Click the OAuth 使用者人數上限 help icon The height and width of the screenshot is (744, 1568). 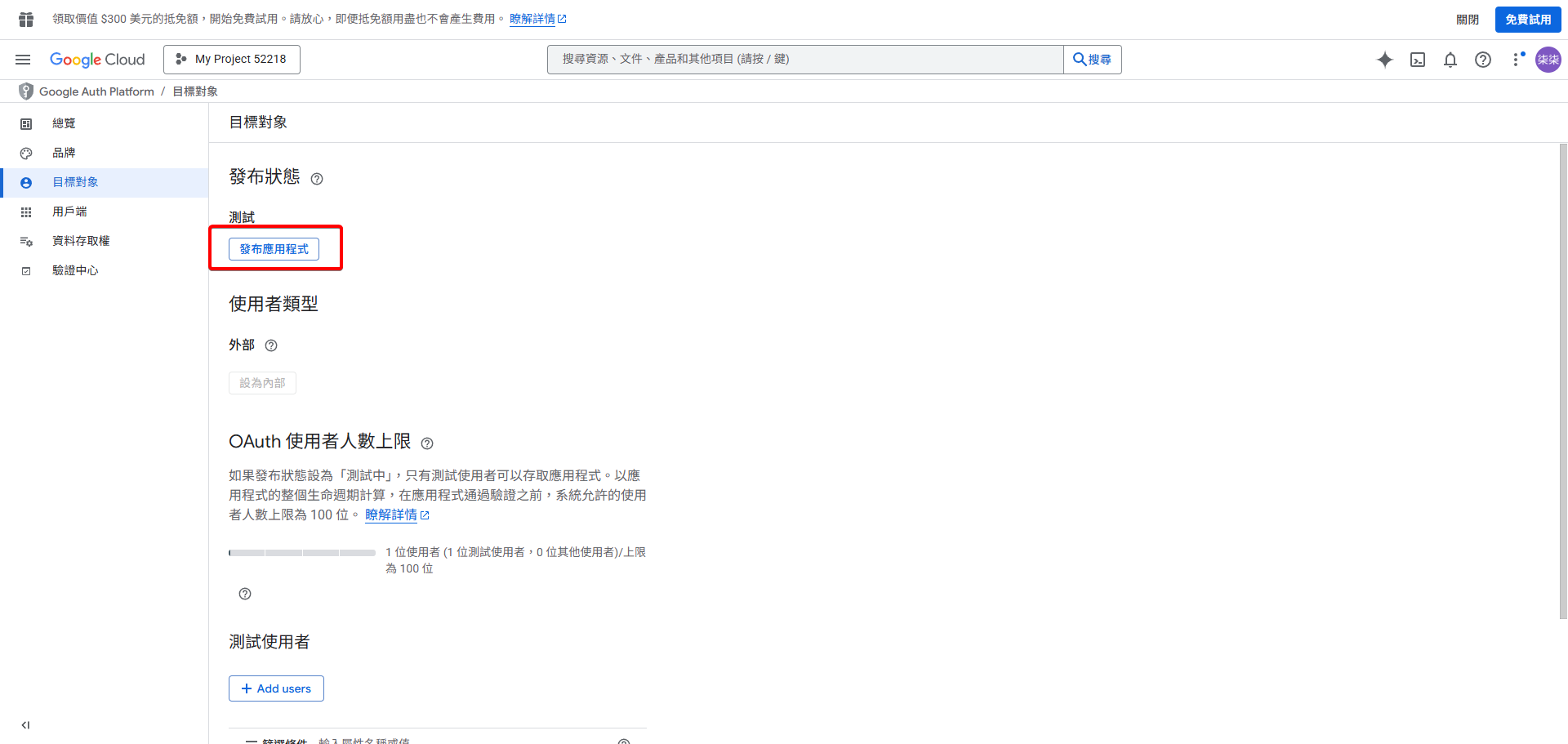pyautogui.click(x=427, y=443)
